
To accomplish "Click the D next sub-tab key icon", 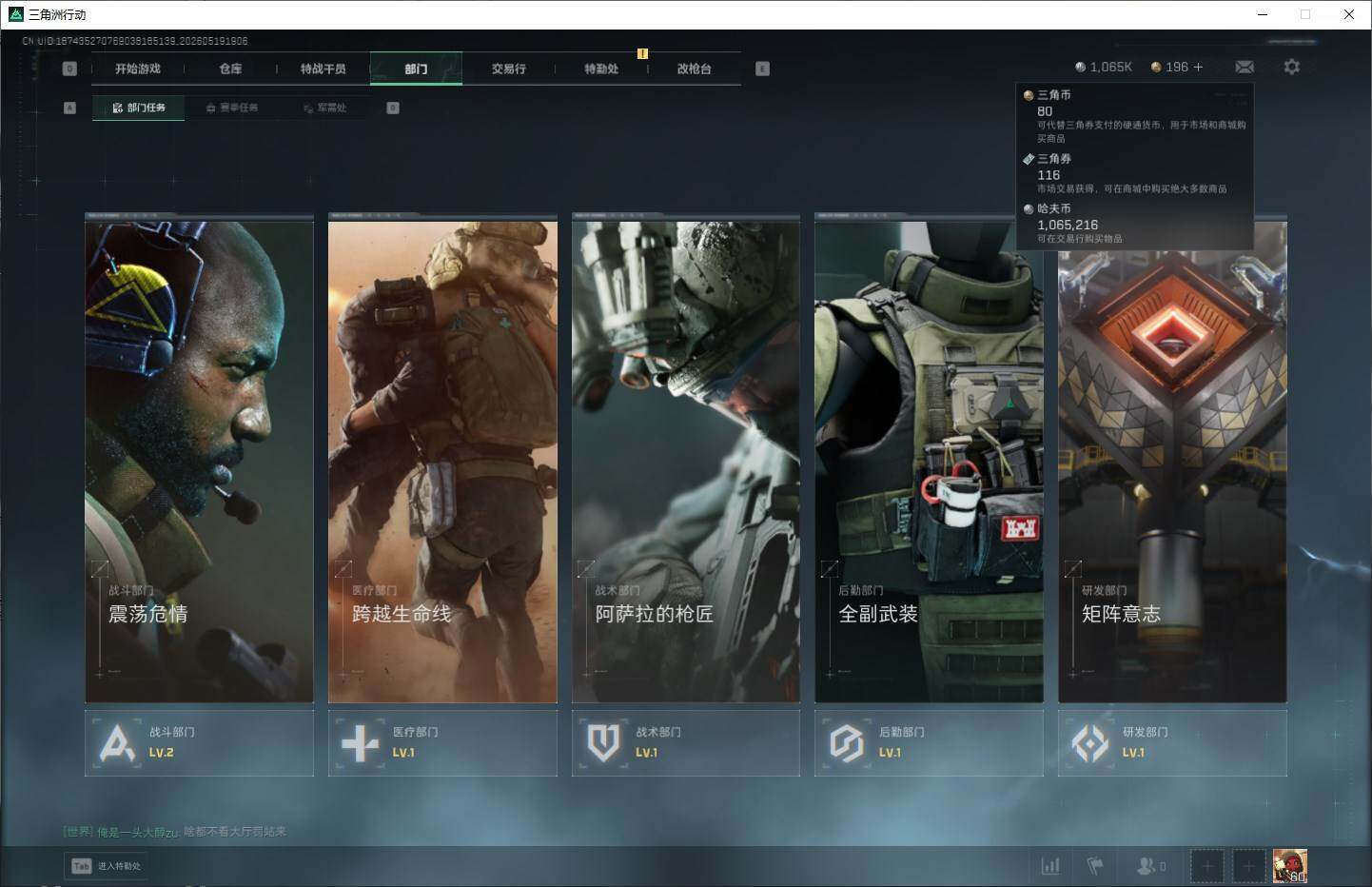I will [x=393, y=108].
